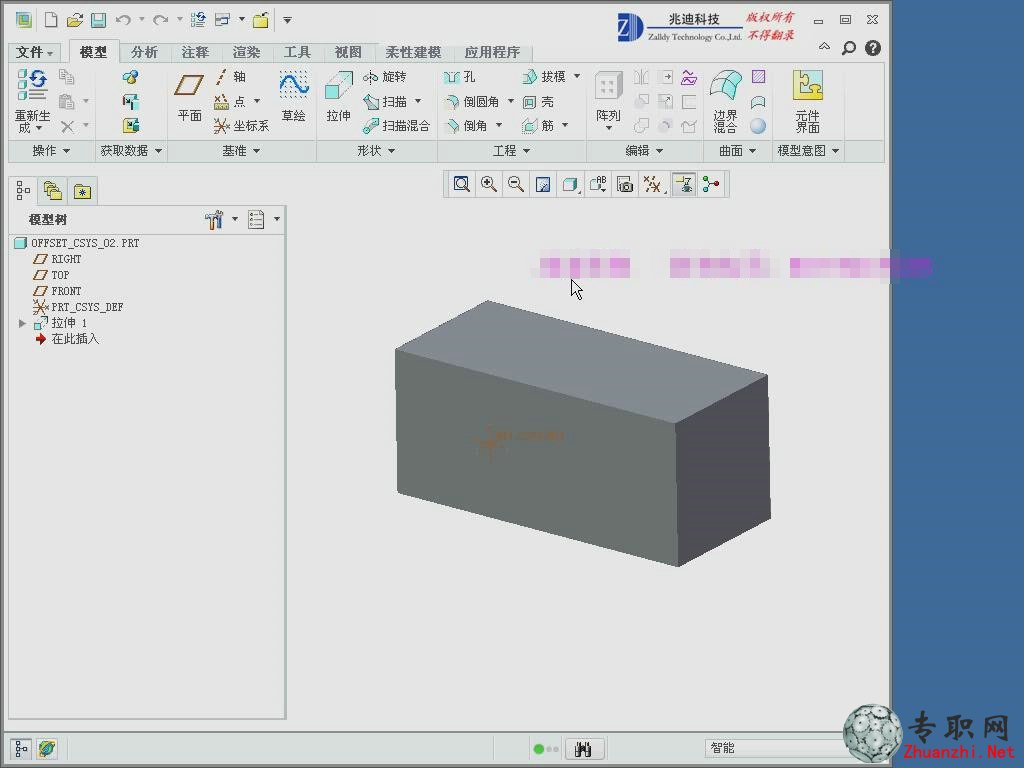Select the Round (倒圆角) tool

coord(472,101)
